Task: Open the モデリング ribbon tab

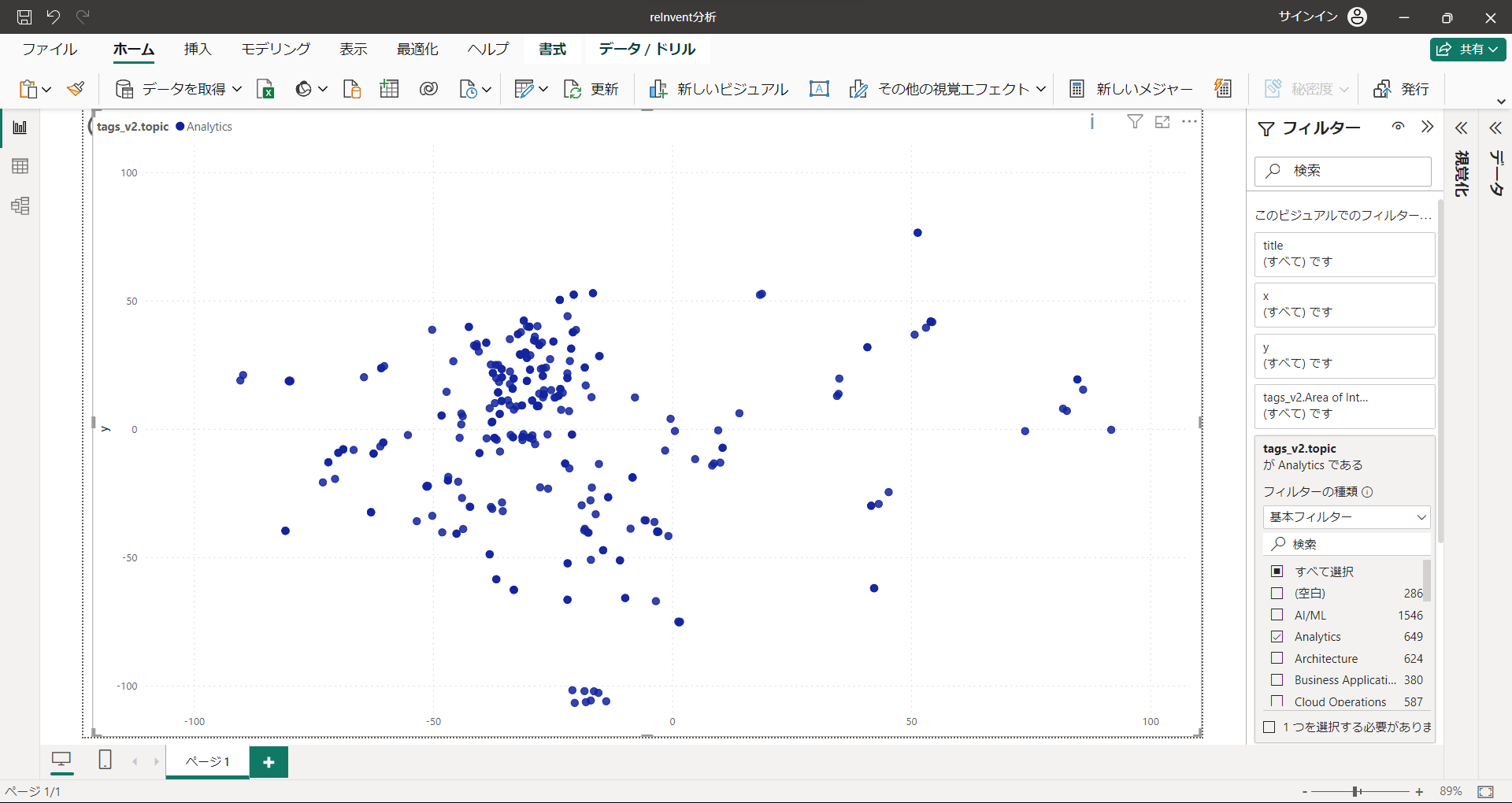Action: click(276, 49)
